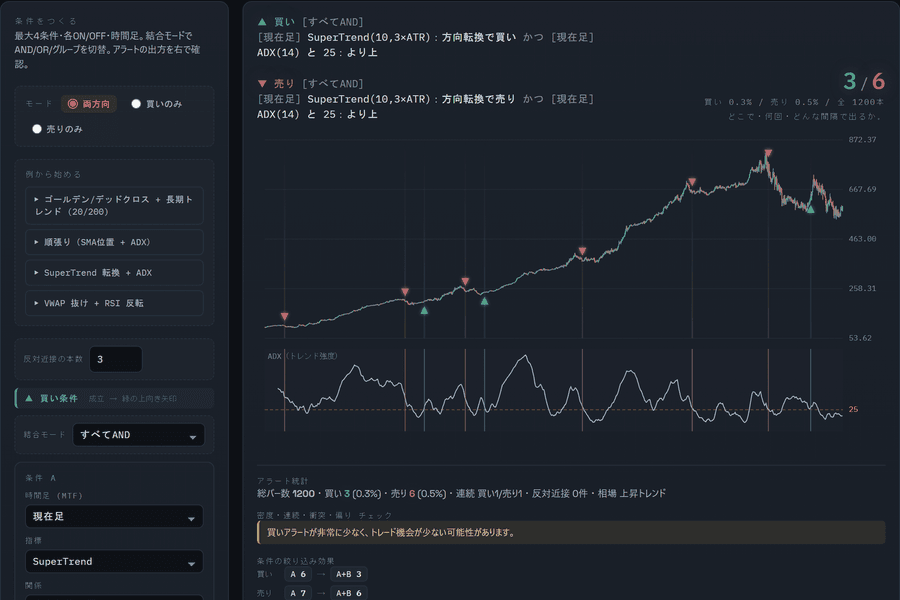Load the VWAP 抜け + RSI 反転 example
This screenshot has height=600, width=900.
coord(114,303)
